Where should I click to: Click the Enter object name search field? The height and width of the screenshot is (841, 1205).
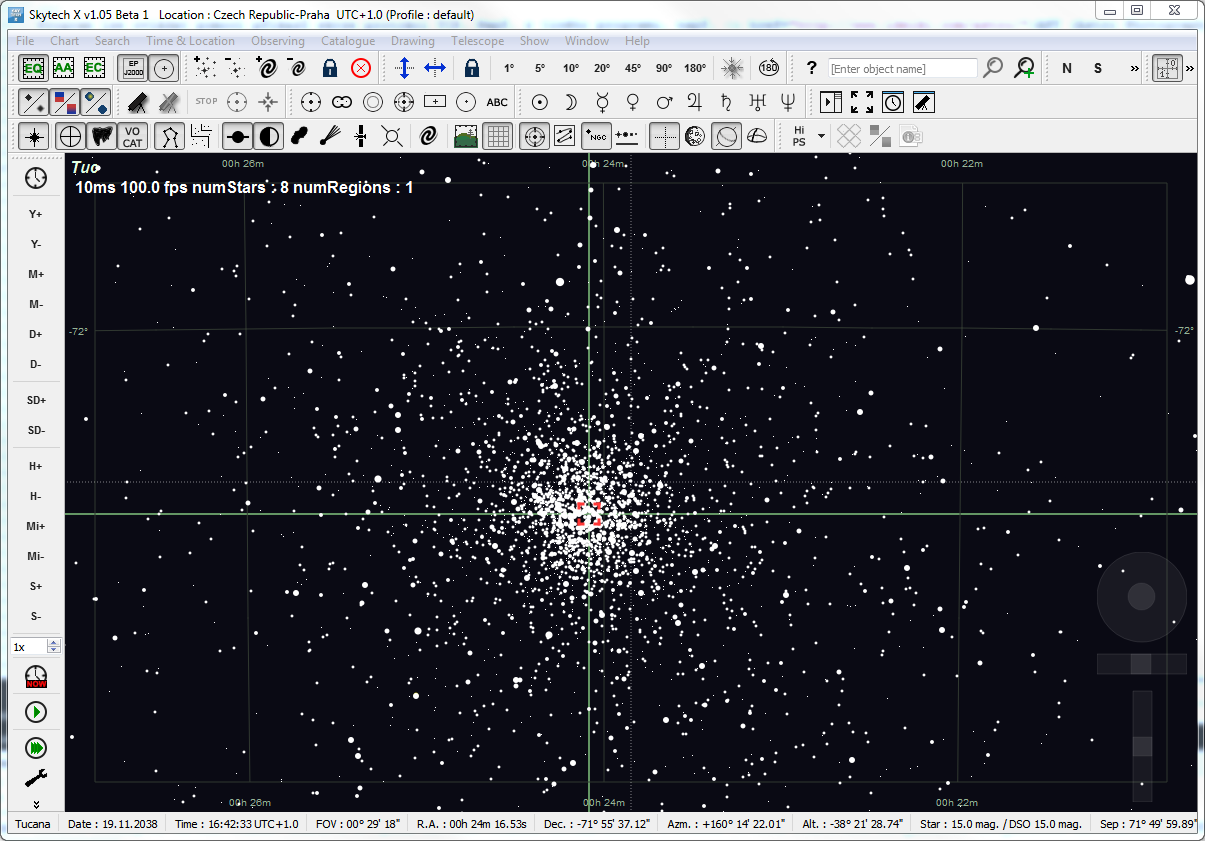click(x=903, y=68)
